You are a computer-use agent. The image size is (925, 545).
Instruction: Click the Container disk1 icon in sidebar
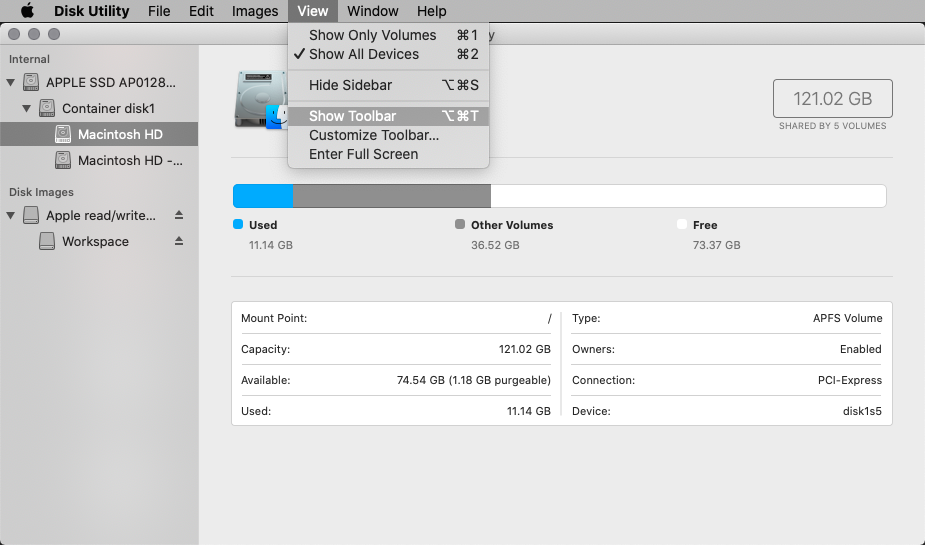coord(47,108)
